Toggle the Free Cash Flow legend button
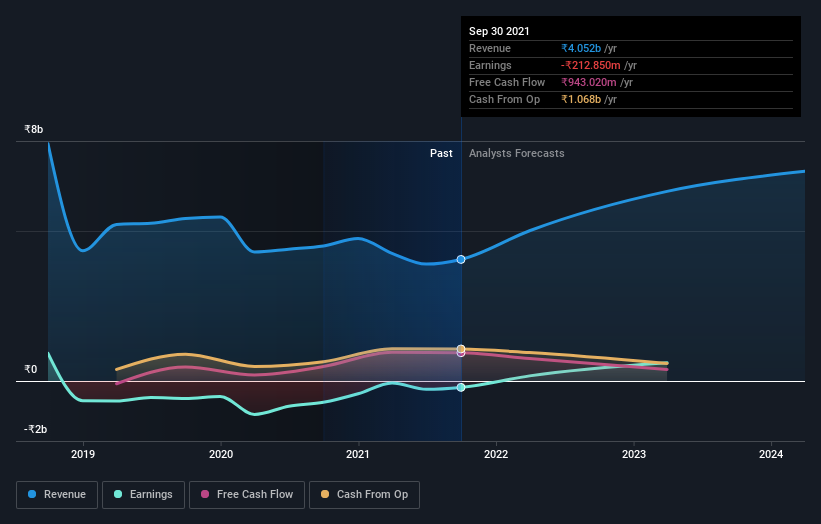The image size is (821, 524). (x=247, y=495)
